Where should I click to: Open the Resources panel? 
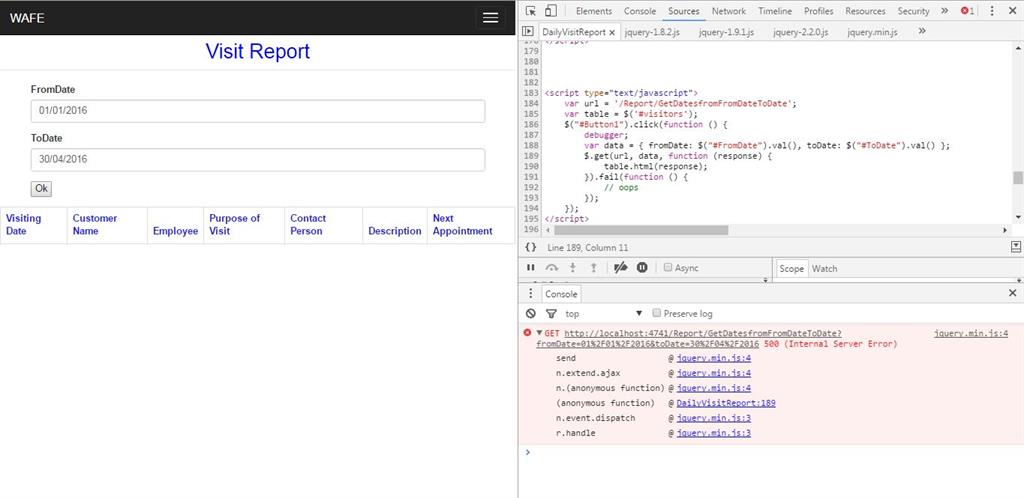tap(865, 11)
